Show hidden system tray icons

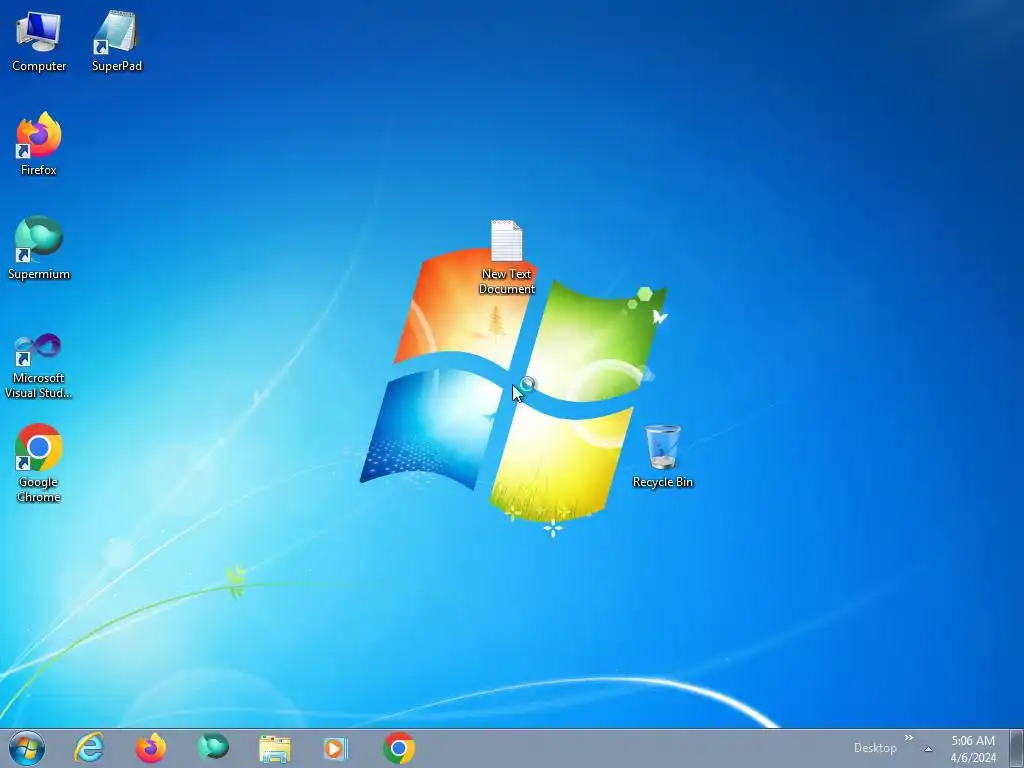pos(928,749)
